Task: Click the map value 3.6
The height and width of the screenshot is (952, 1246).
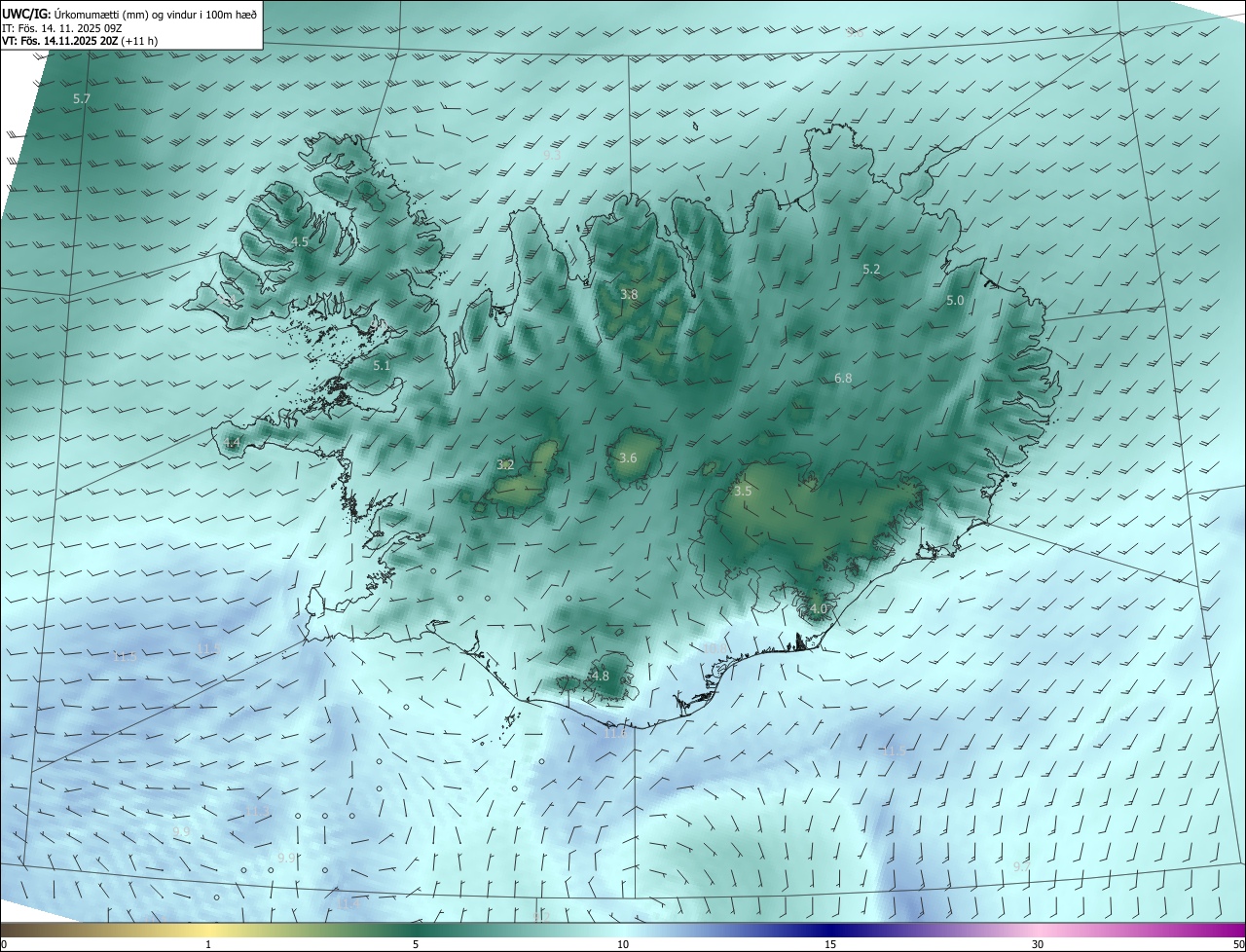Action: [x=628, y=458]
